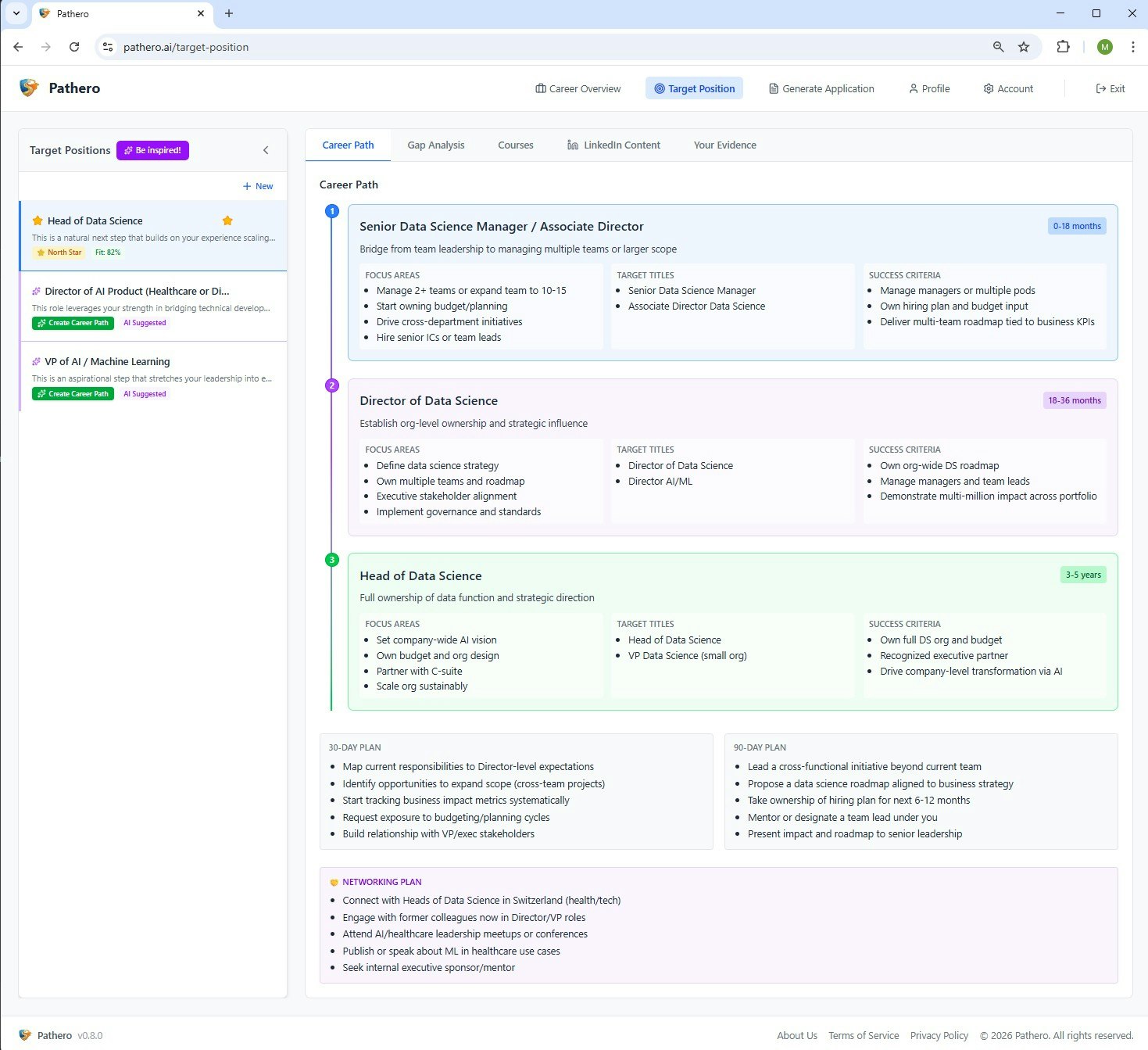Select VP of AI / Machine Learning position
Screen dimensions: 1148x1050
click(x=153, y=377)
